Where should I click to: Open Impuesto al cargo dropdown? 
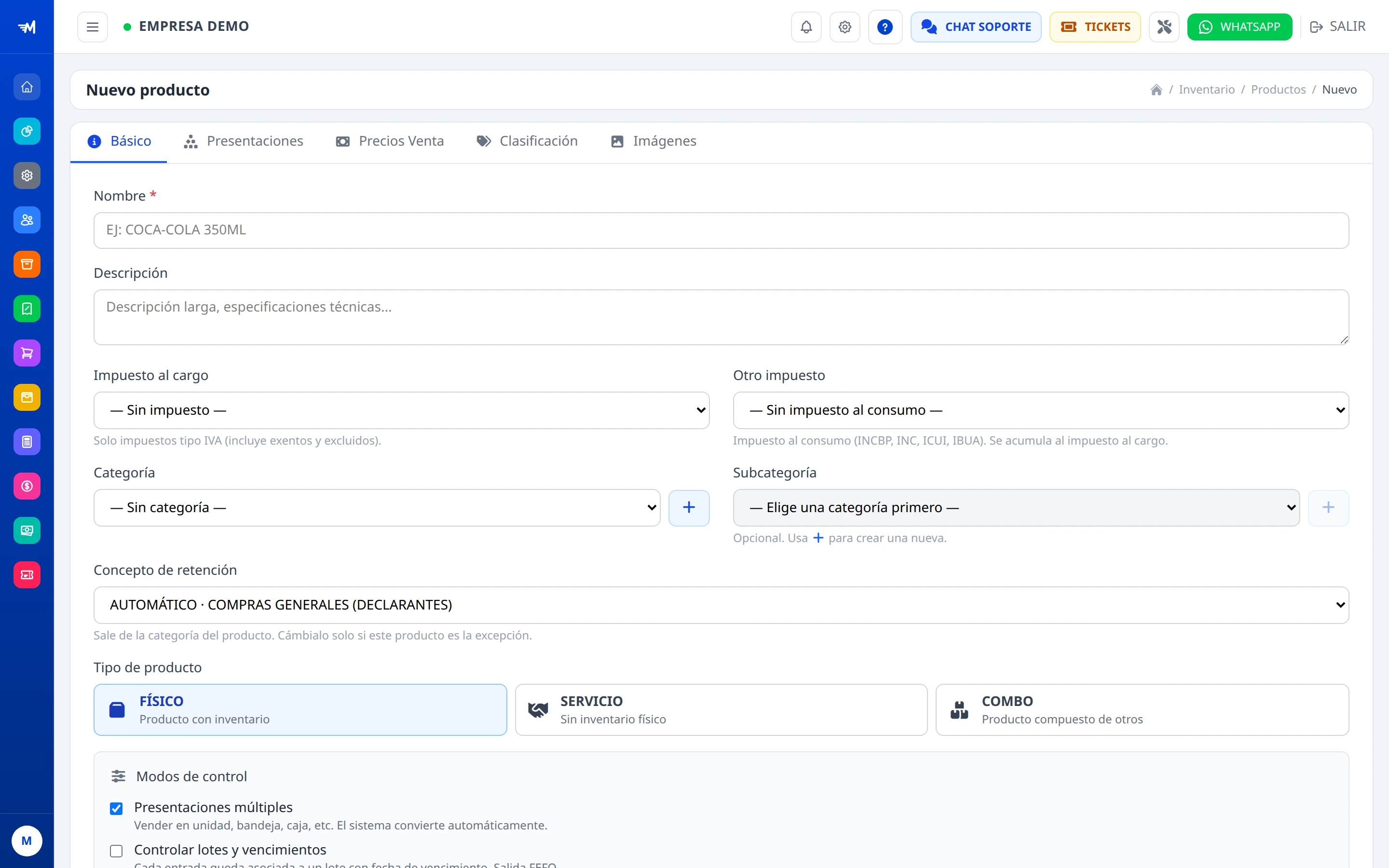(x=401, y=410)
